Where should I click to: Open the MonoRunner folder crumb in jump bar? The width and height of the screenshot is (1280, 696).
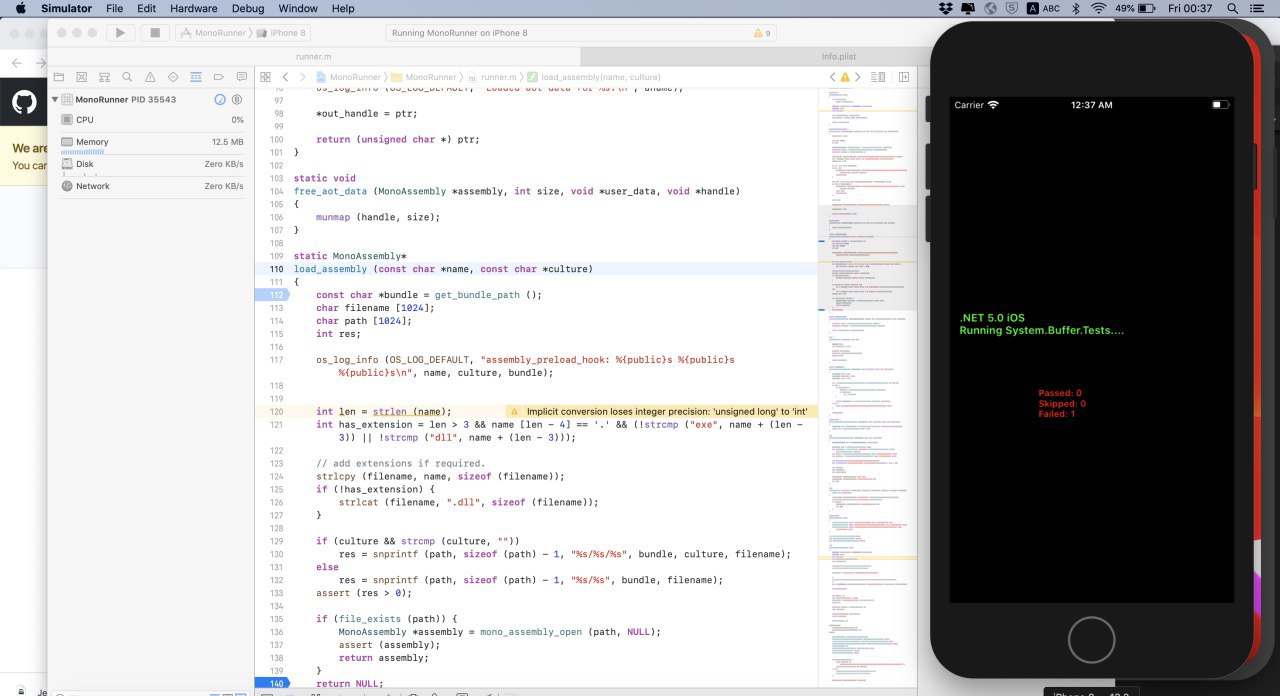(x=424, y=77)
